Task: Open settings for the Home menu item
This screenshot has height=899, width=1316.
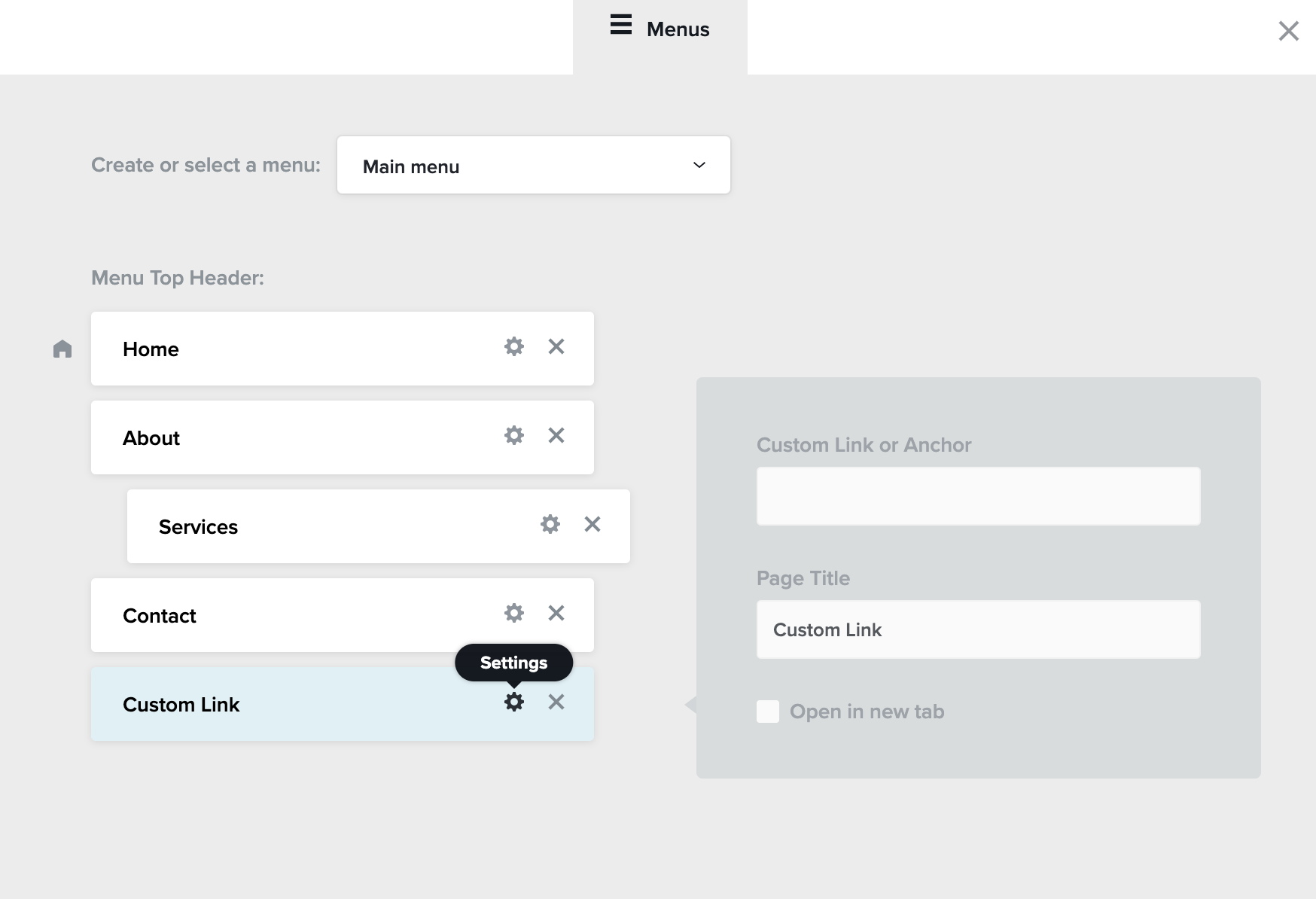Action: [x=513, y=346]
